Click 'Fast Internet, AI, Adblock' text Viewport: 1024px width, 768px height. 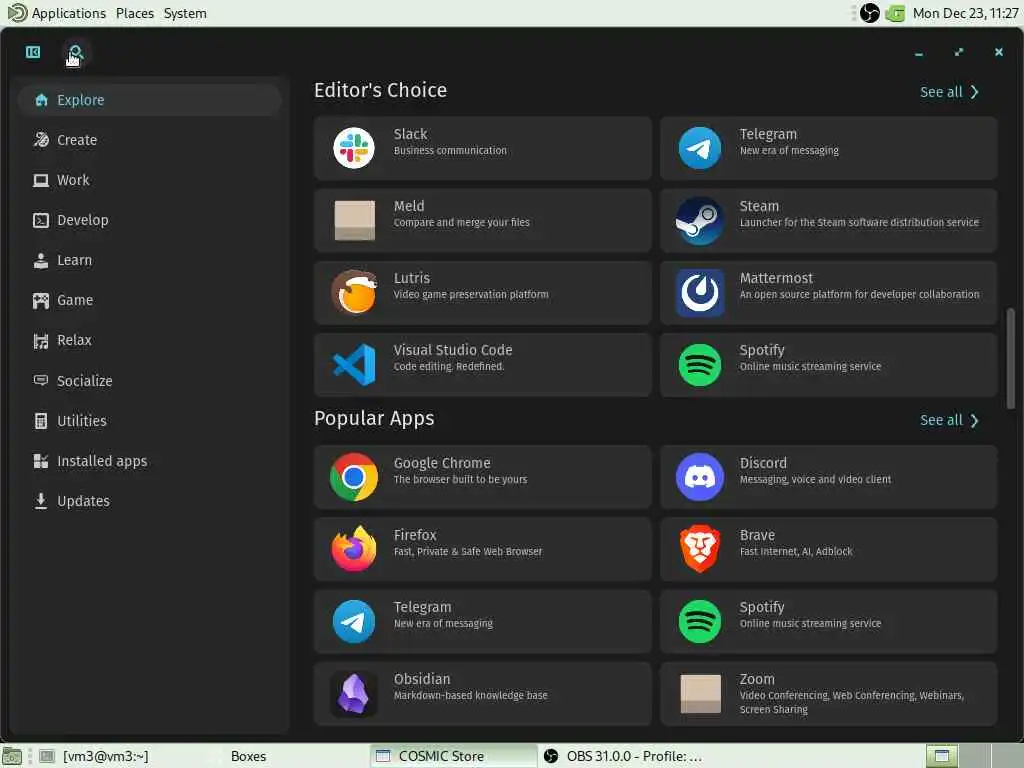pyautogui.click(x=795, y=552)
